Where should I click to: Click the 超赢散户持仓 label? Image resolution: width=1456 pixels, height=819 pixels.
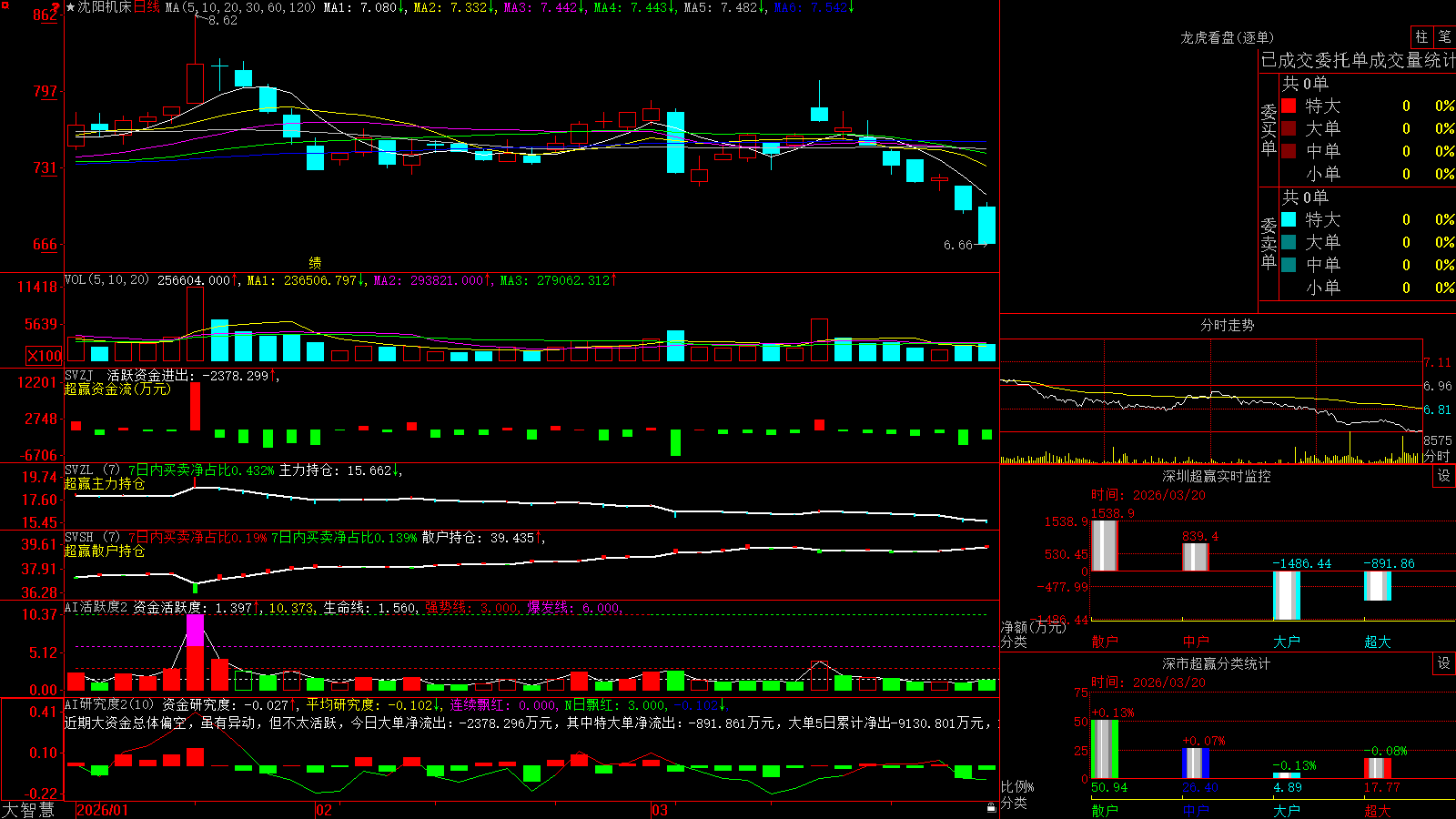(105, 551)
